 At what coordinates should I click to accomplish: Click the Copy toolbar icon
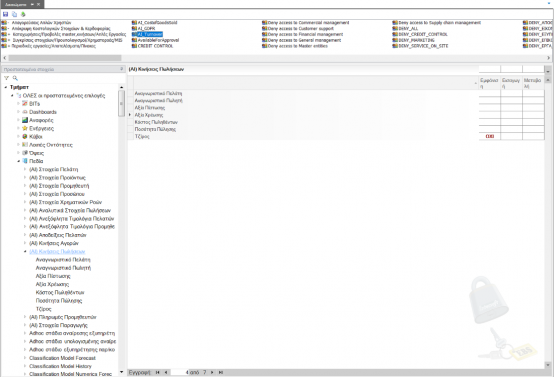click(x=14, y=14)
